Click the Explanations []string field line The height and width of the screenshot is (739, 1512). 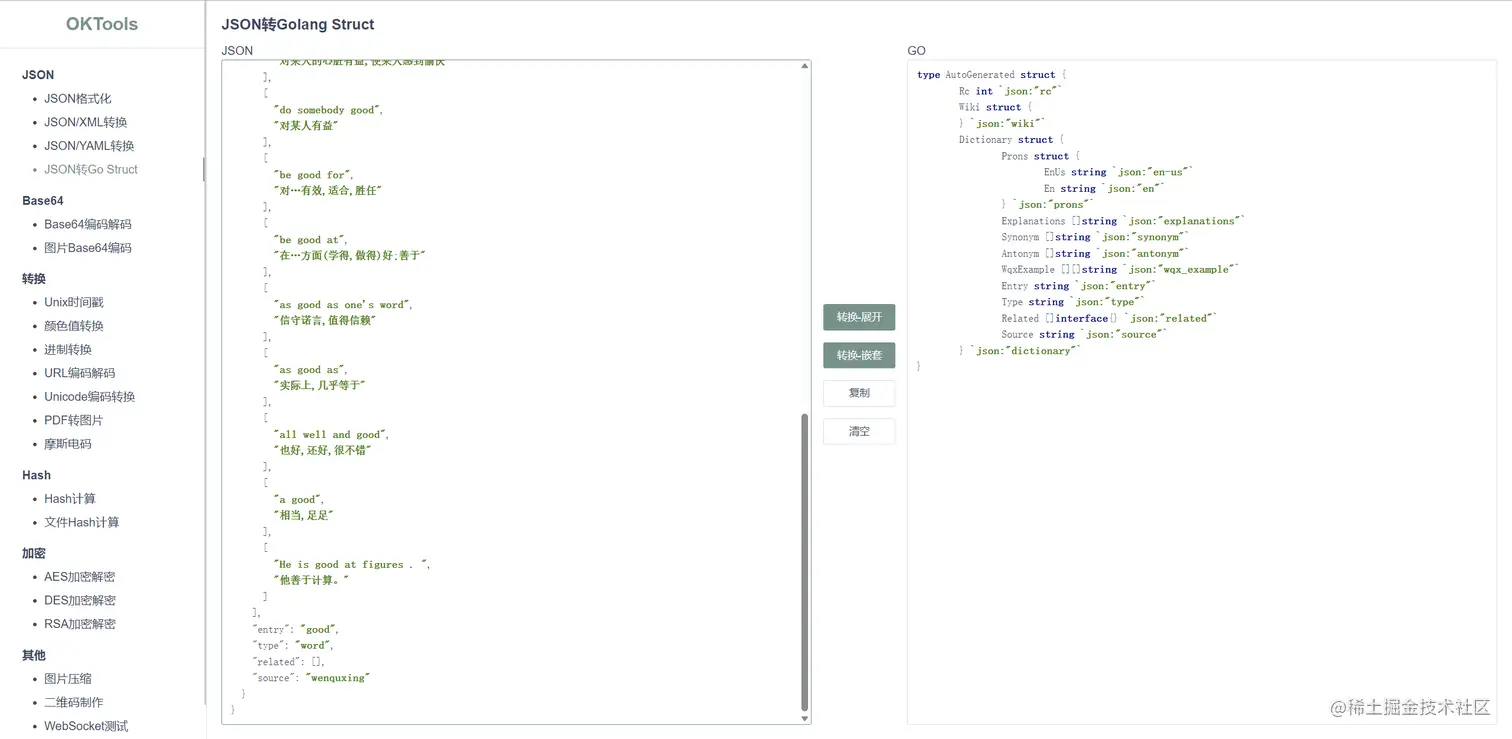point(1124,221)
